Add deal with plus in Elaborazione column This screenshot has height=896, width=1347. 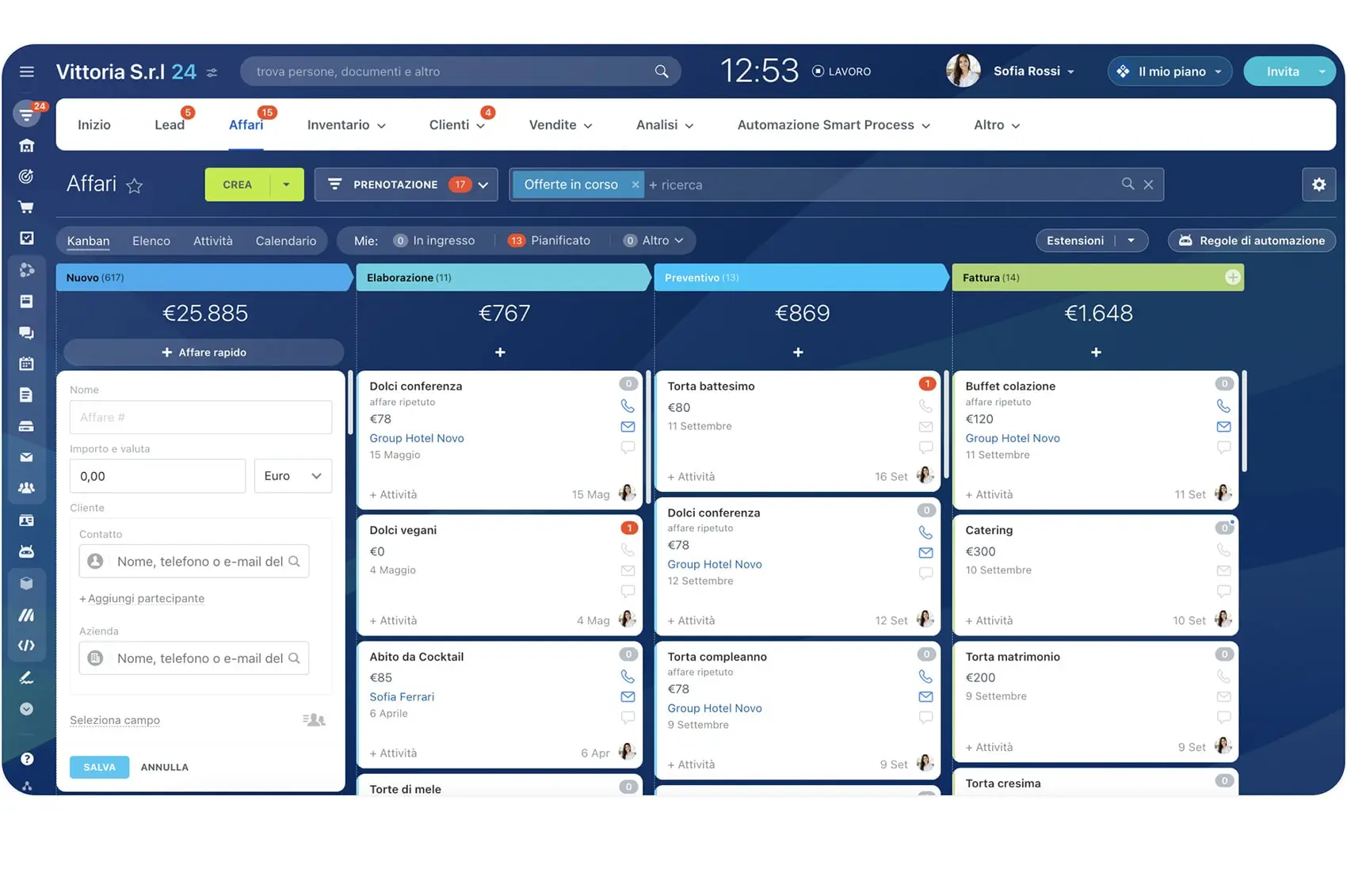[x=500, y=352]
